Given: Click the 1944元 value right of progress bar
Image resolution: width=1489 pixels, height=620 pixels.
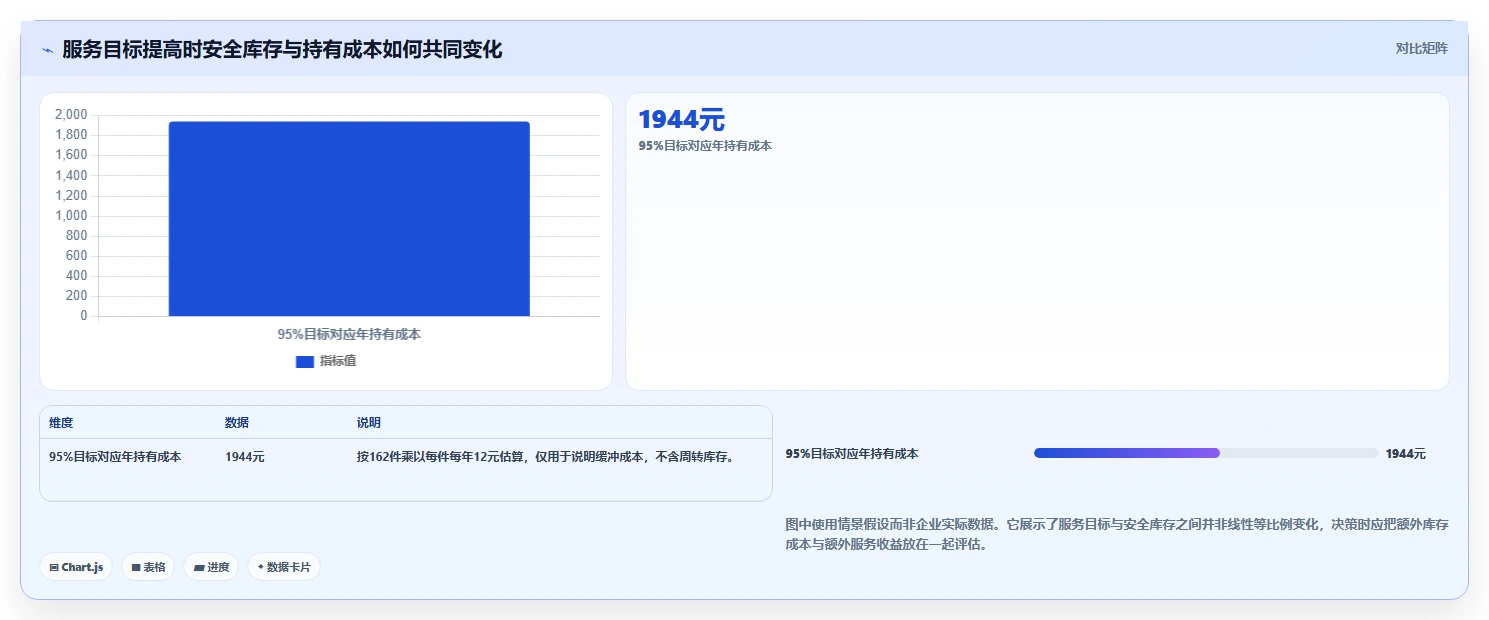Looking at the screenshot, I should pos(1406,454).
